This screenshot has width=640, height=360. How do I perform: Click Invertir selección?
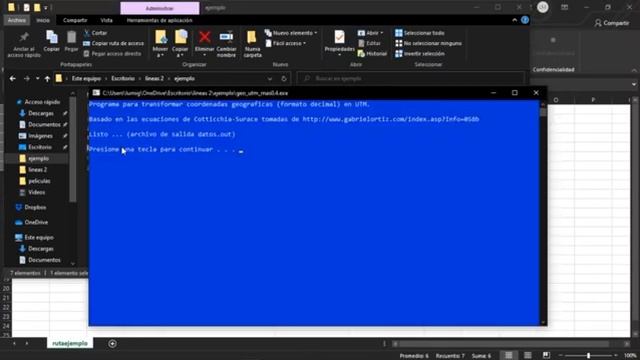[420, 53]
